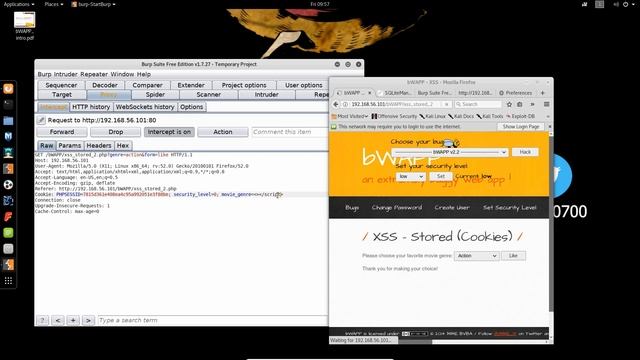Image resolution: width=640 pixels, height=360 pixels.
Task: Open the burp-StartBurp app menu
Action: coord(93,4)
